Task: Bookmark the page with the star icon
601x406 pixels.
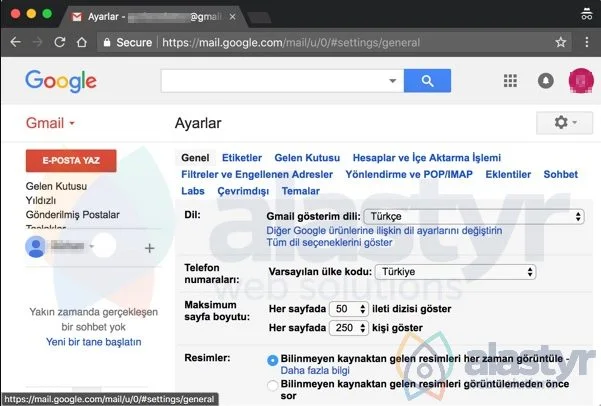Action: (561, 42)
